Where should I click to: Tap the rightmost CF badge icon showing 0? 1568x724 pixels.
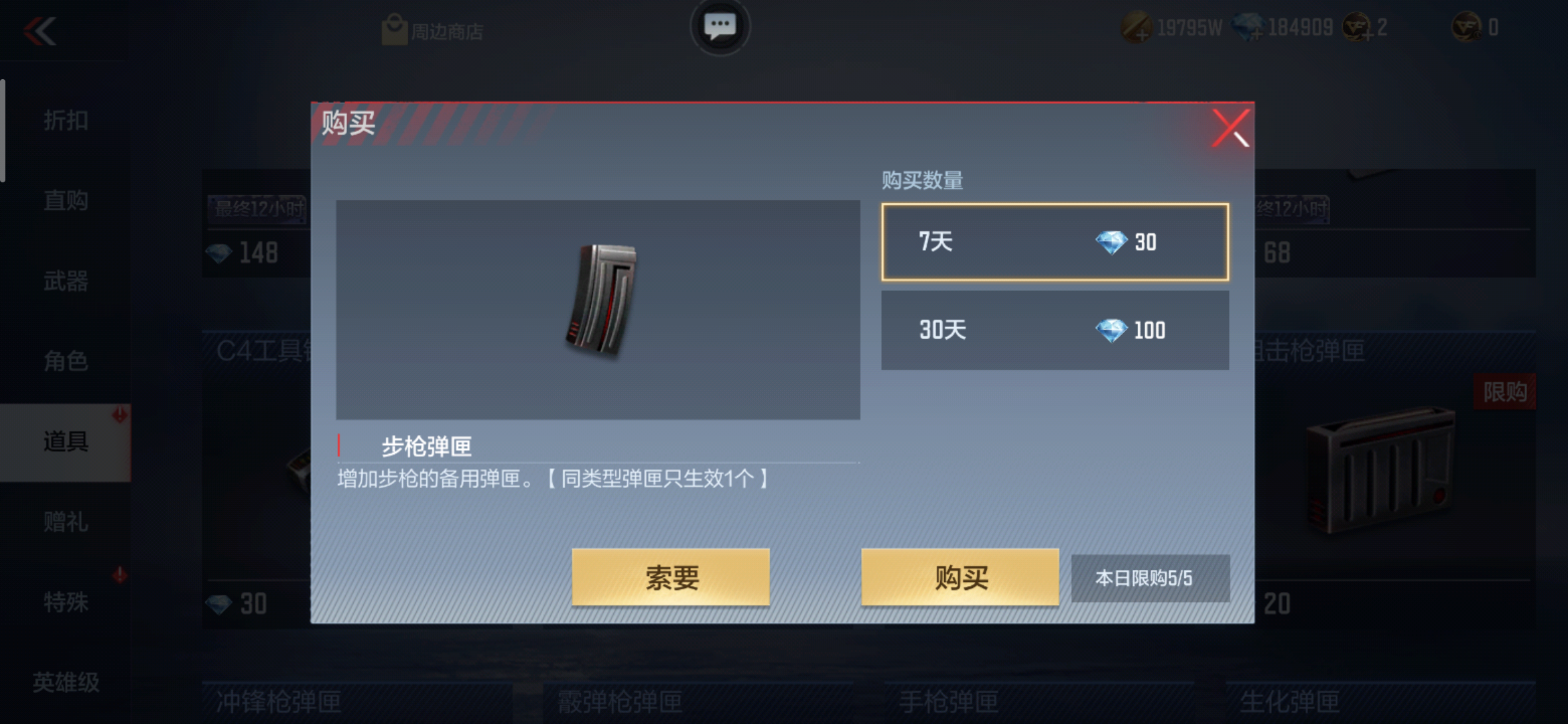pyautogui.click(x=1466, y=27)
